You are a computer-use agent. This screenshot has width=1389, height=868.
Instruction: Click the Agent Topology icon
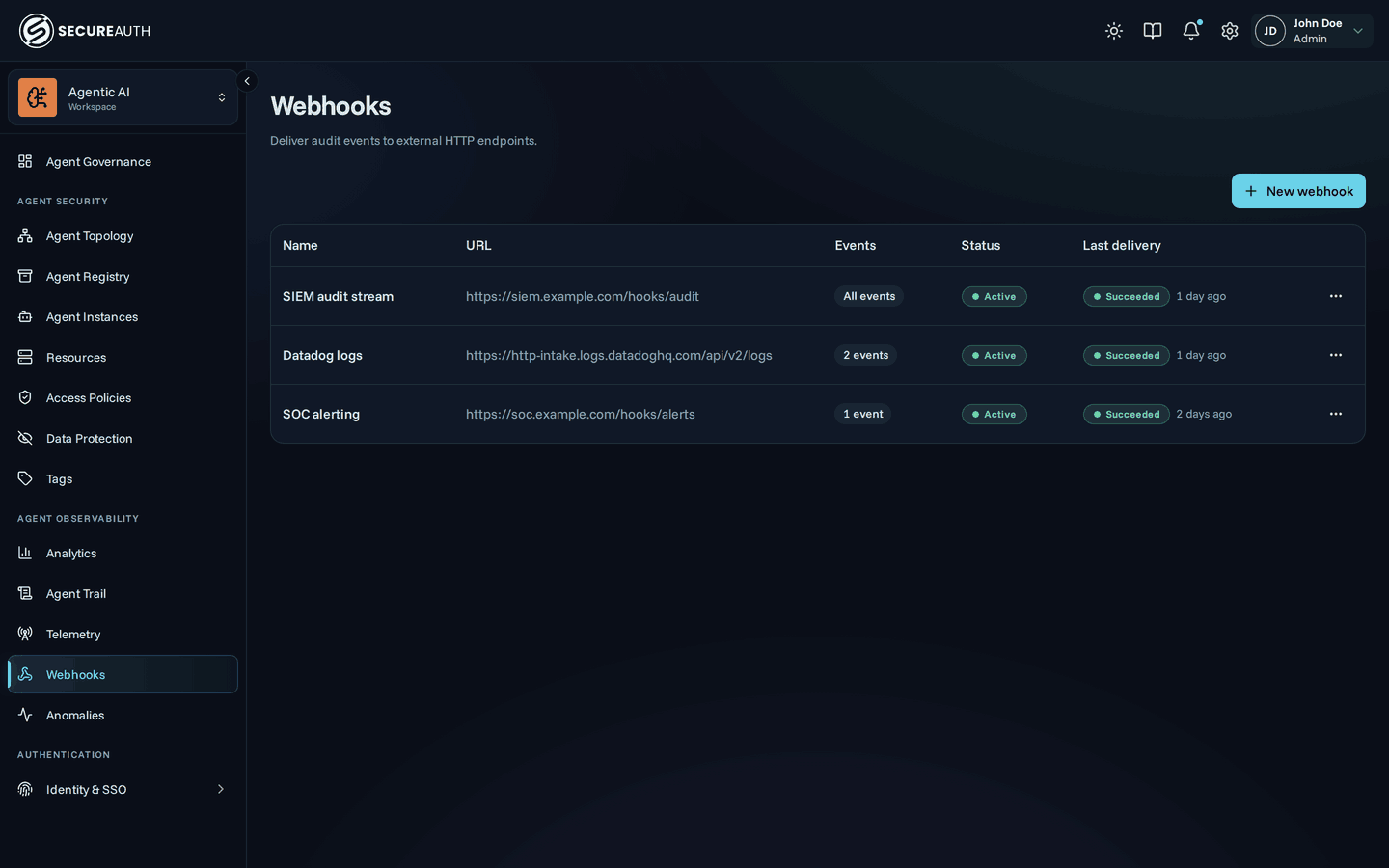pyautogui.click(x=25, y=235)
